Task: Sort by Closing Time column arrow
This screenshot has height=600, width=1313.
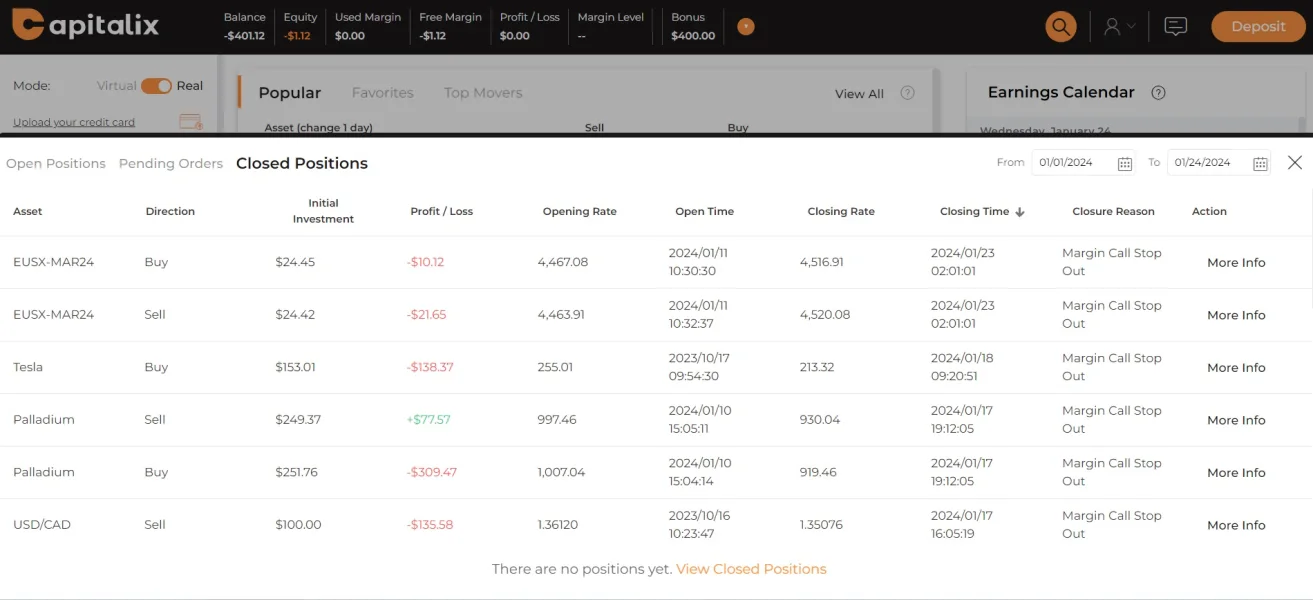Action: click(x=1020, y=212)
